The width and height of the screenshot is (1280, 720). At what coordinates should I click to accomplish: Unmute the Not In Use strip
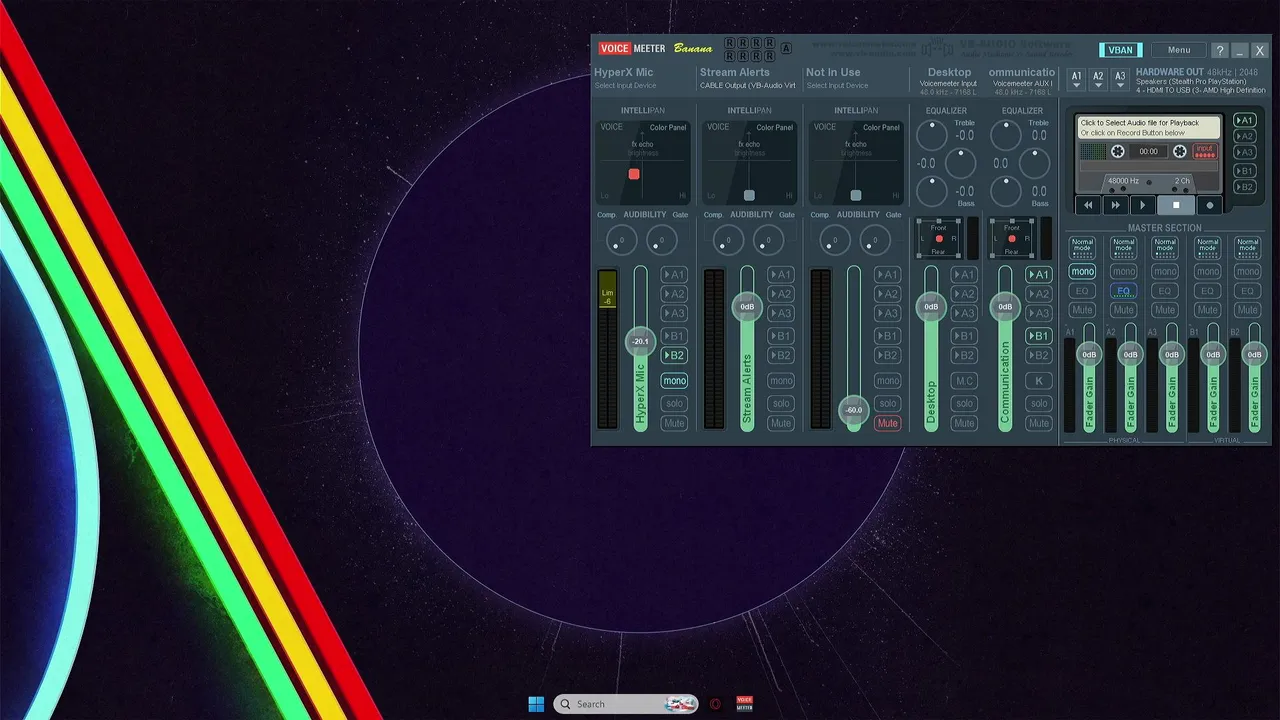[887, 423]
